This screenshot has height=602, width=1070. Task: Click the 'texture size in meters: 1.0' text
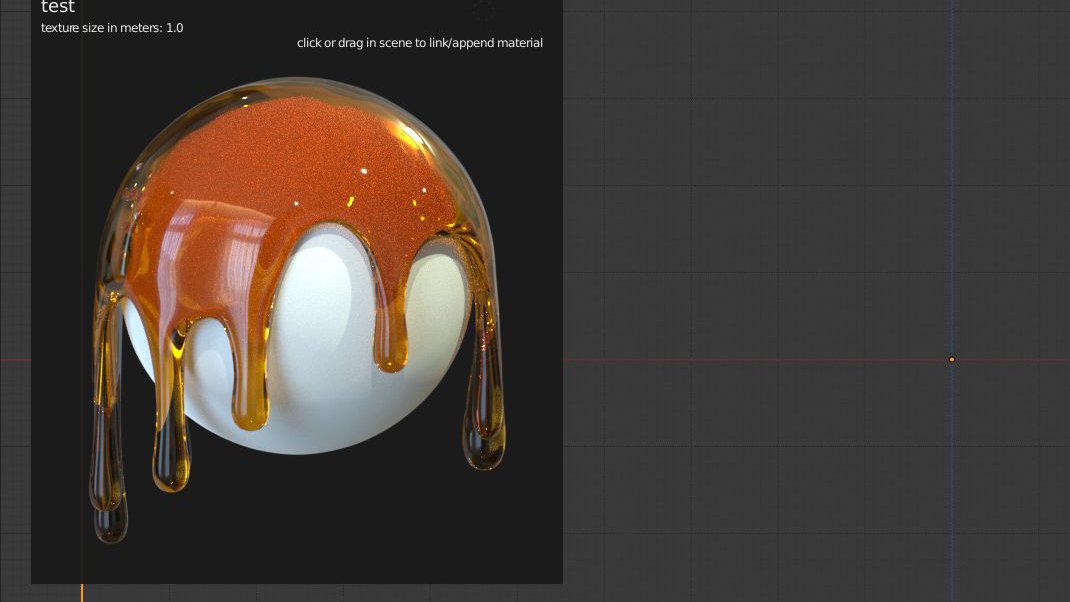point(112,28)
